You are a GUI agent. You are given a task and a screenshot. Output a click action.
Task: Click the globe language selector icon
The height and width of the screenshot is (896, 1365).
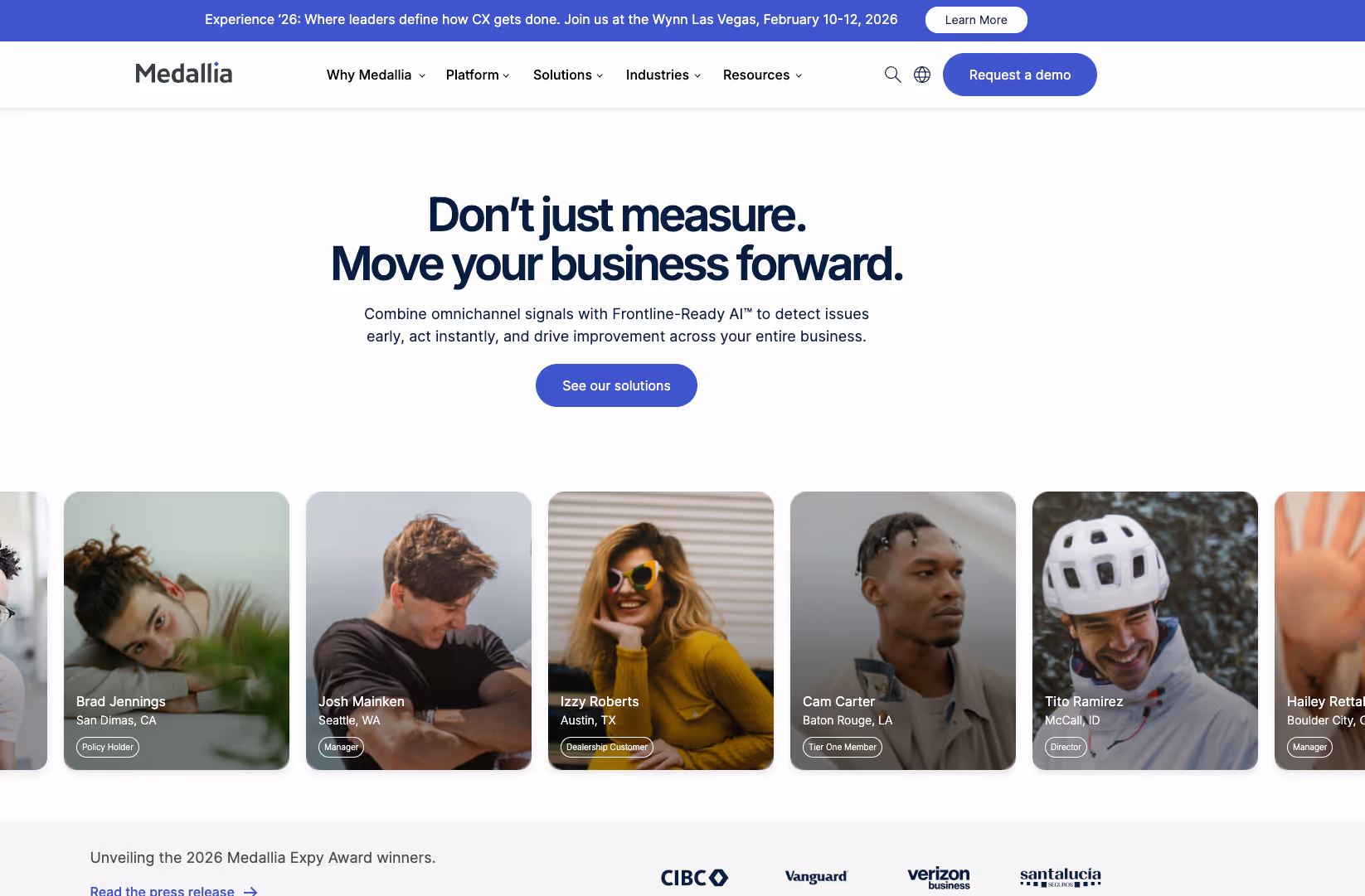922,75
